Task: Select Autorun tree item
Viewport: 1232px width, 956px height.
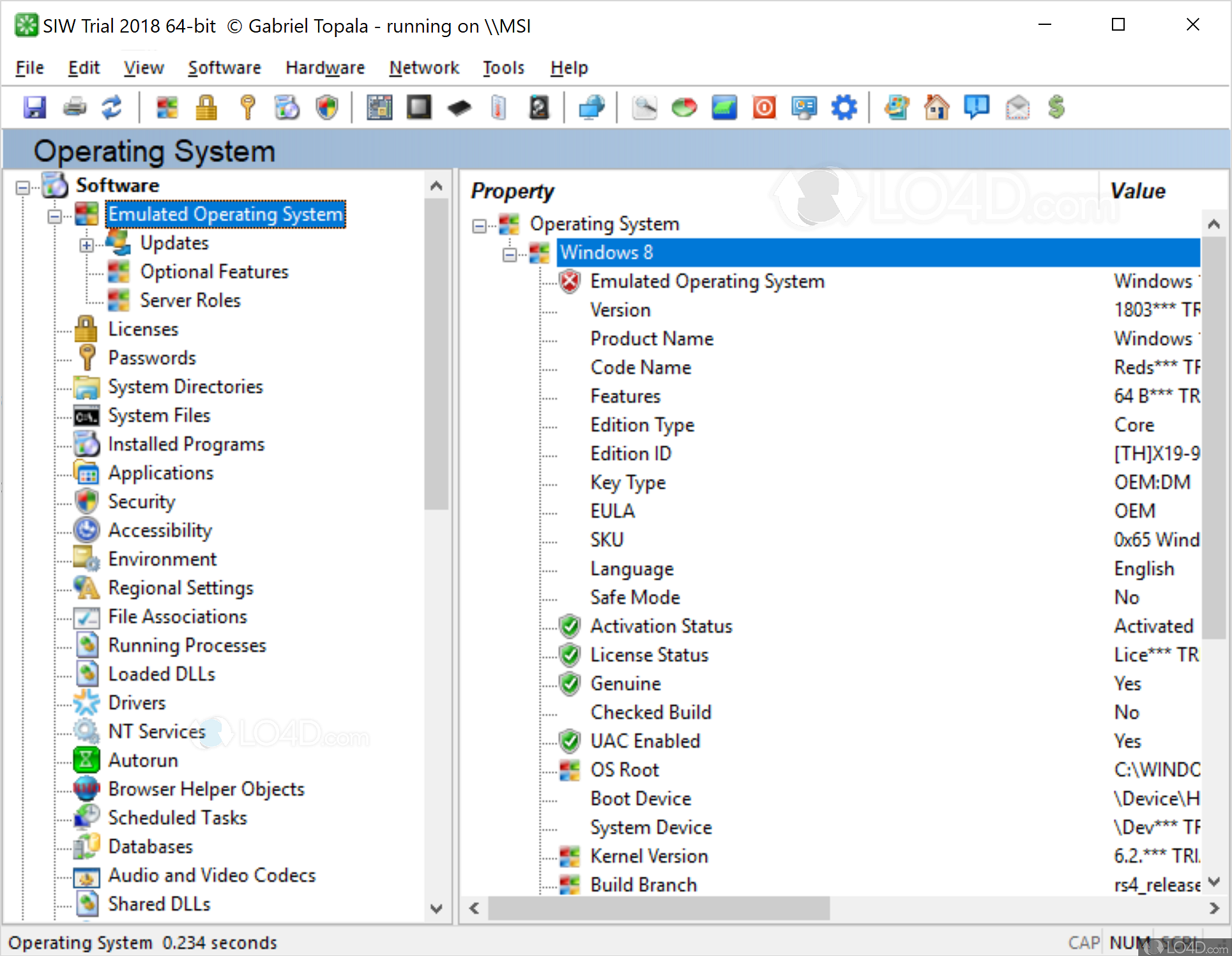Action: [143, 760]
